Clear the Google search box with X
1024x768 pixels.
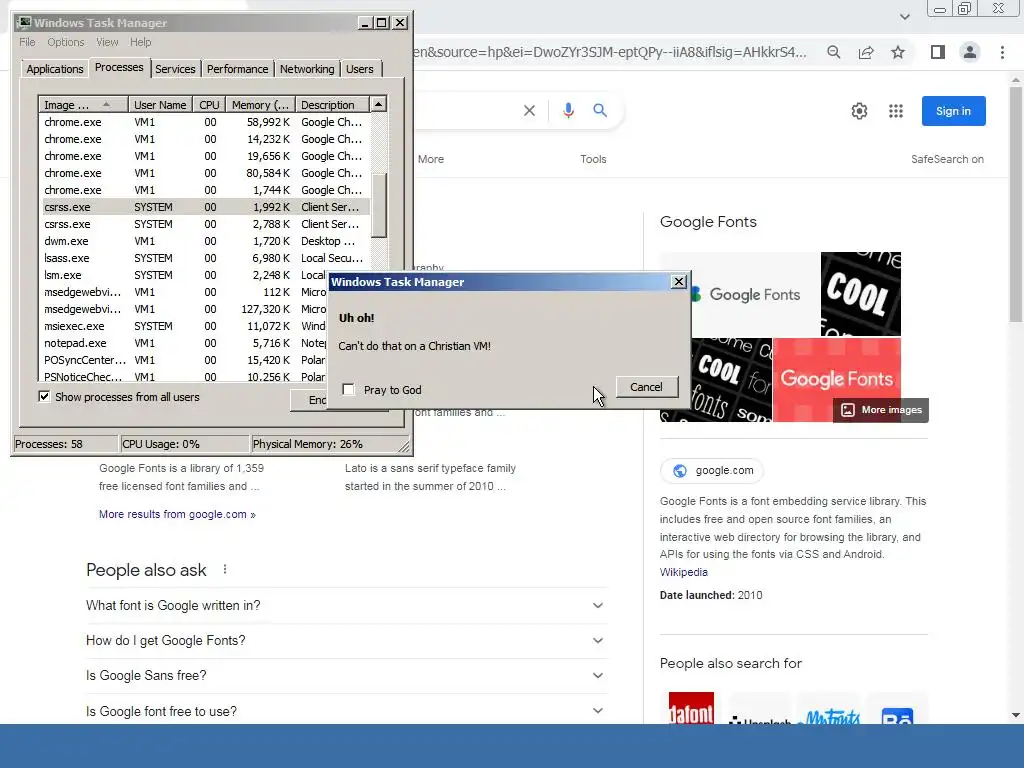530,110
